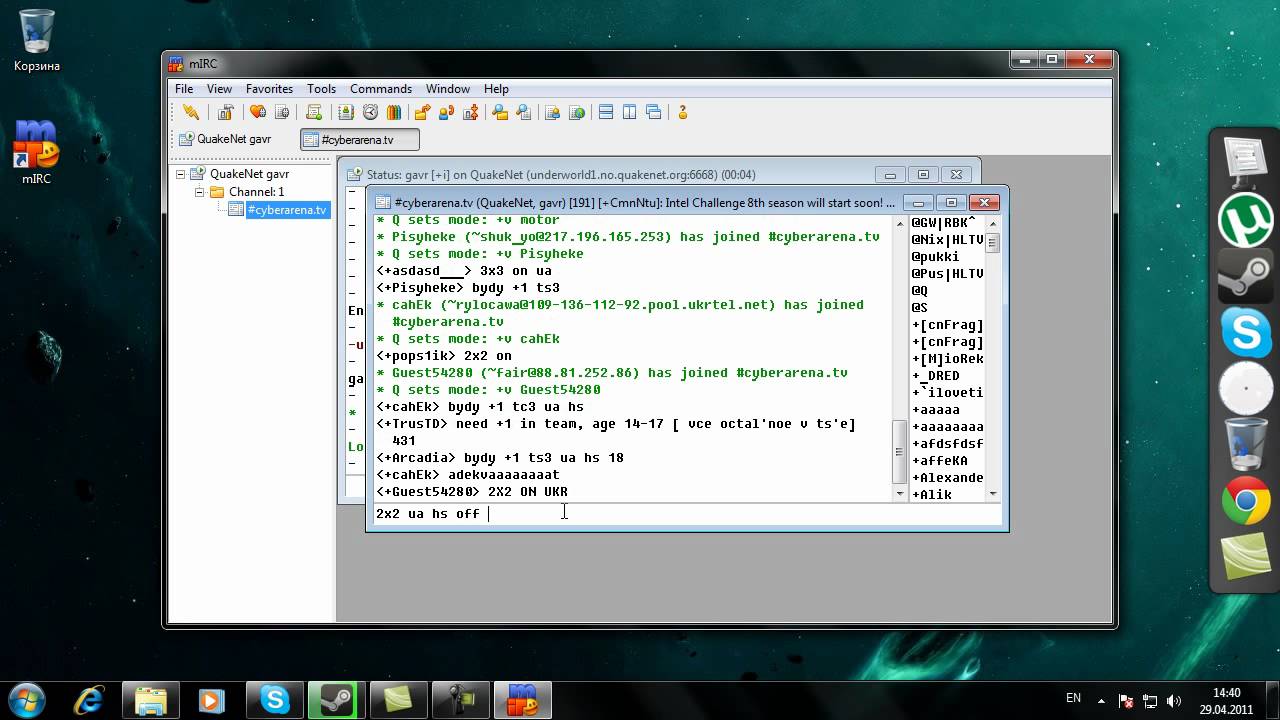The image size is (1280, 720).
Task: Open the Favorites heart toolbar icon
Action: (x=257, y=113)
